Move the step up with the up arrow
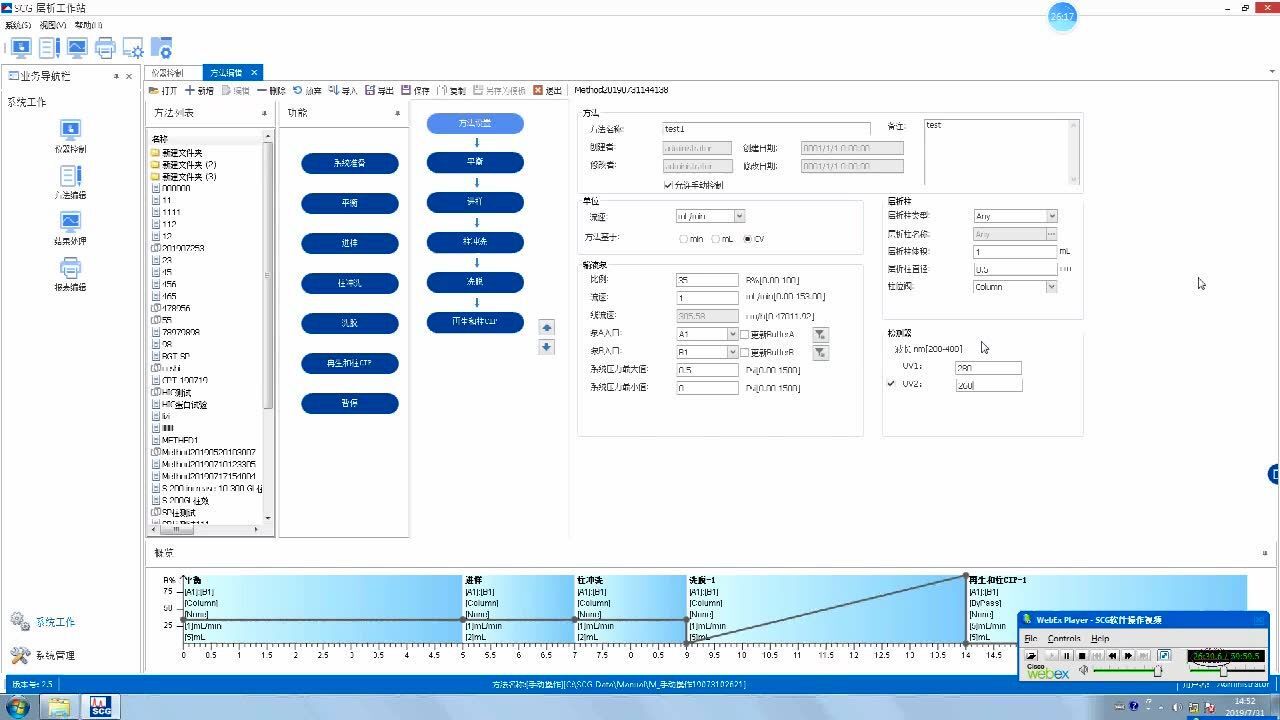Screen dimensions: 1280x720 546,328
